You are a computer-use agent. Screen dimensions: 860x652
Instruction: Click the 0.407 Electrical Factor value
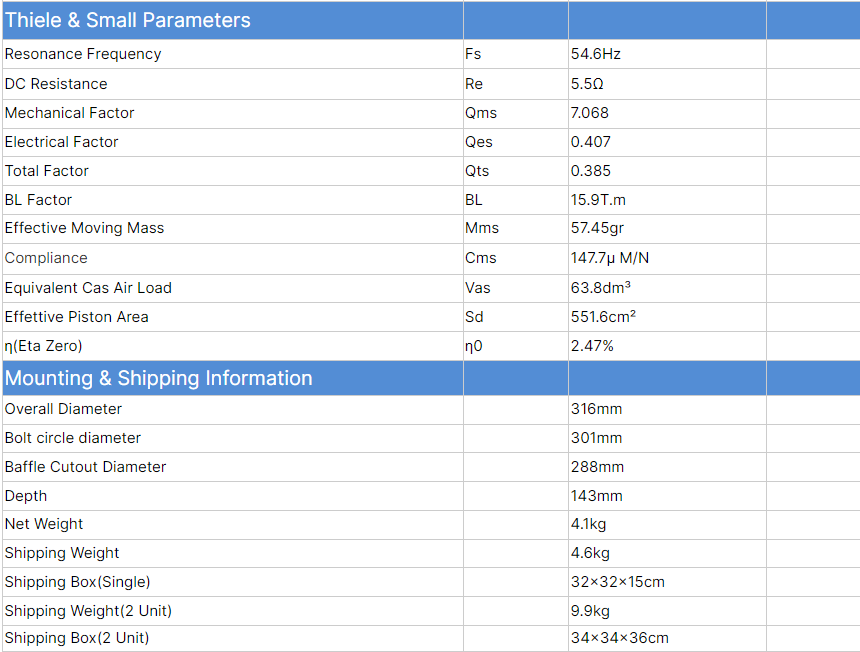591,142
